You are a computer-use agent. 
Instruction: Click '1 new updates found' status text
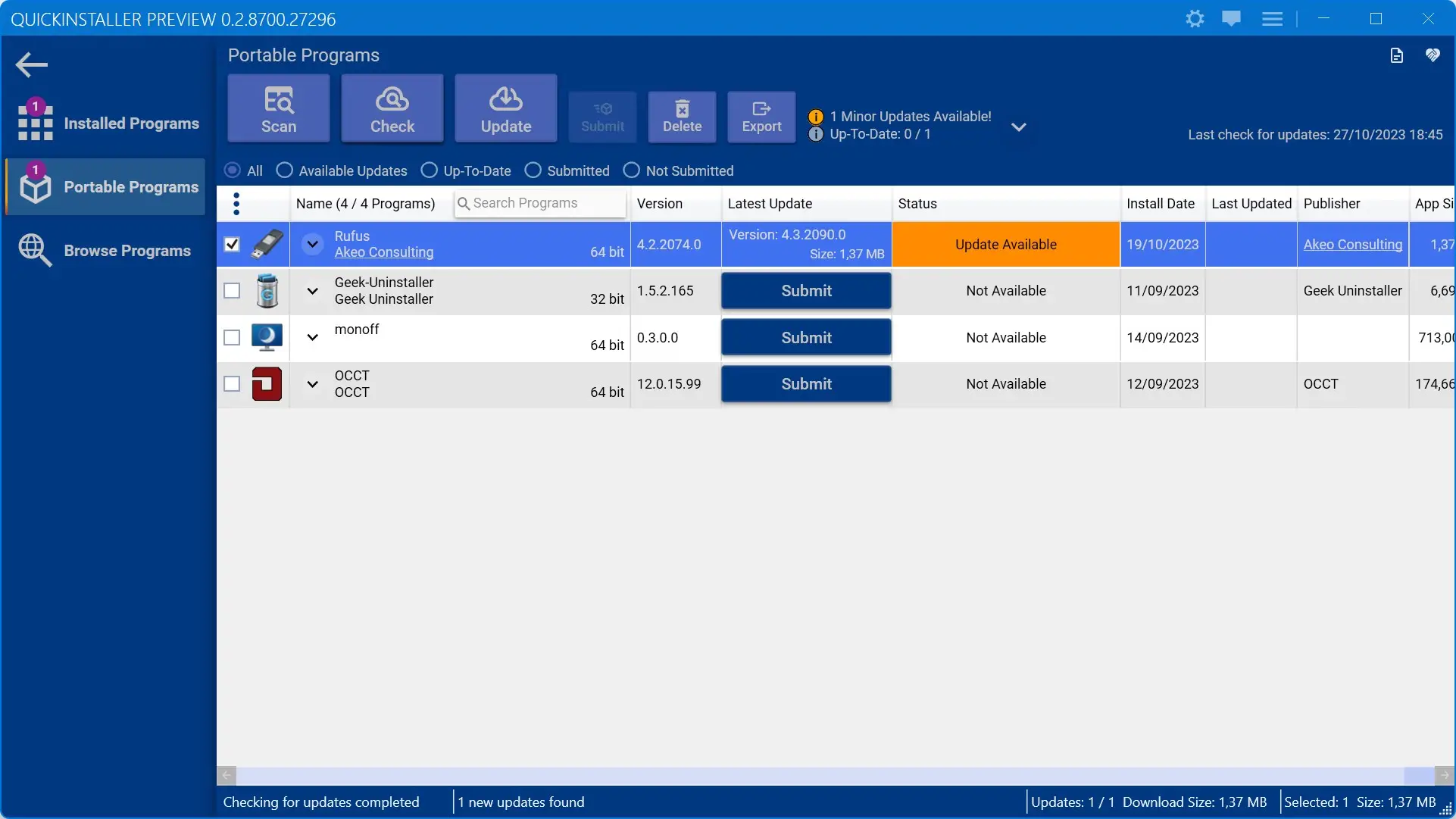click(x=521, y=802)
